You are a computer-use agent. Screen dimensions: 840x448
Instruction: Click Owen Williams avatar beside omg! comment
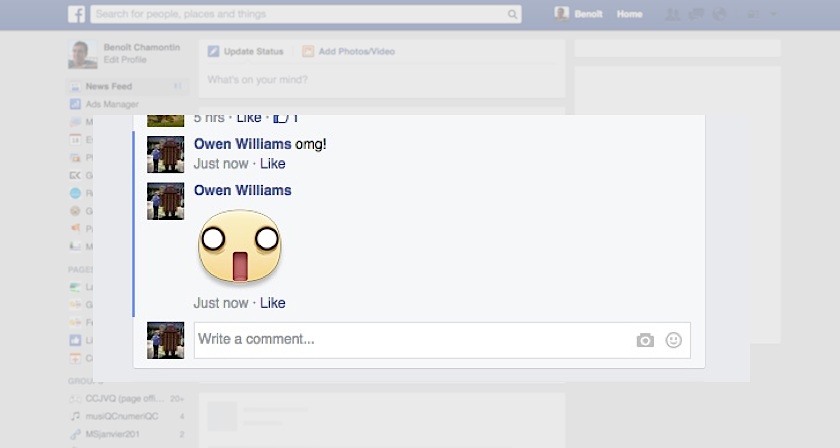pyautogui.click(x=166, y=154)
